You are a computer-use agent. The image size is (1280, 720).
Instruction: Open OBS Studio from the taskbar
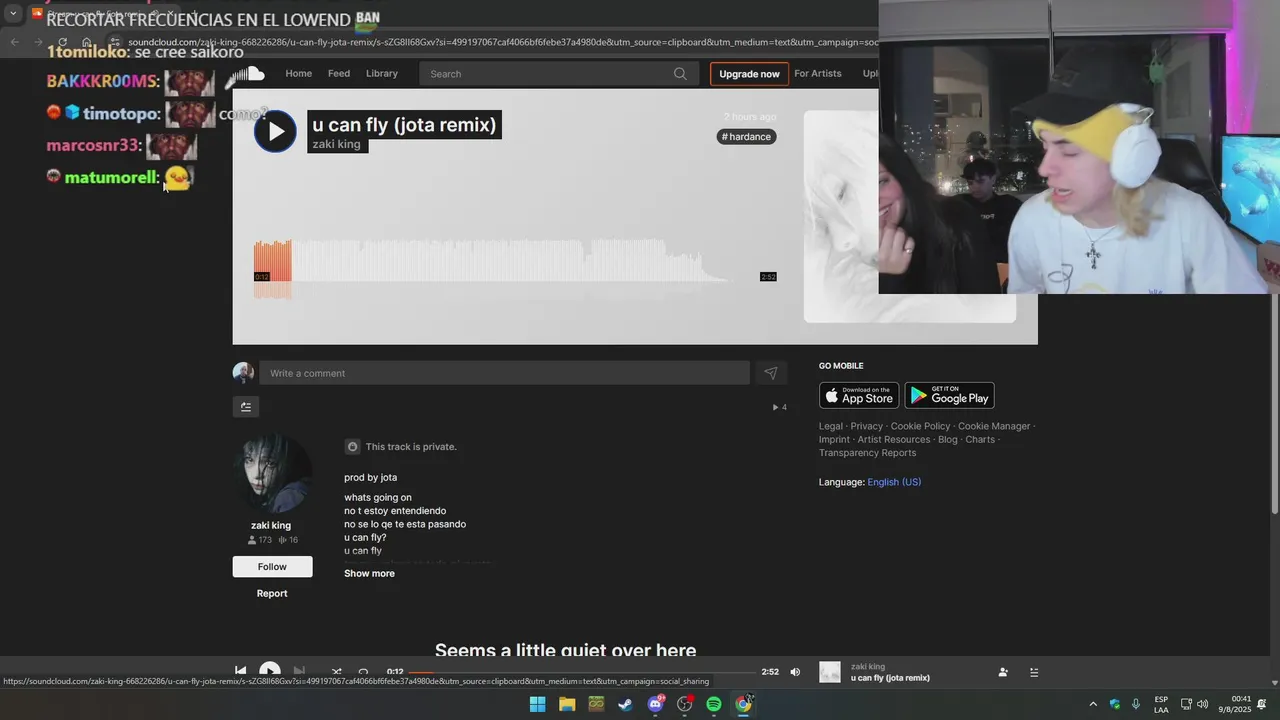click(685, 704)
